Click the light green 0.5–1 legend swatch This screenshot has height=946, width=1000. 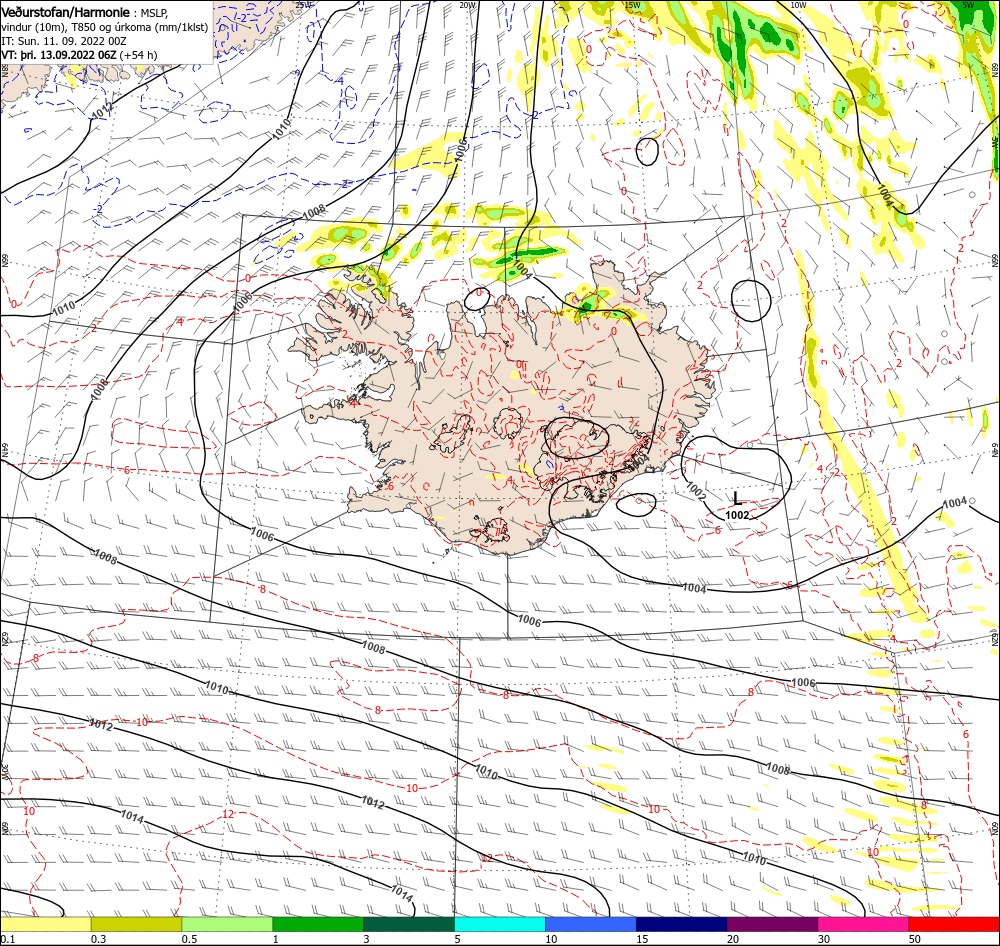click(227, 924)
